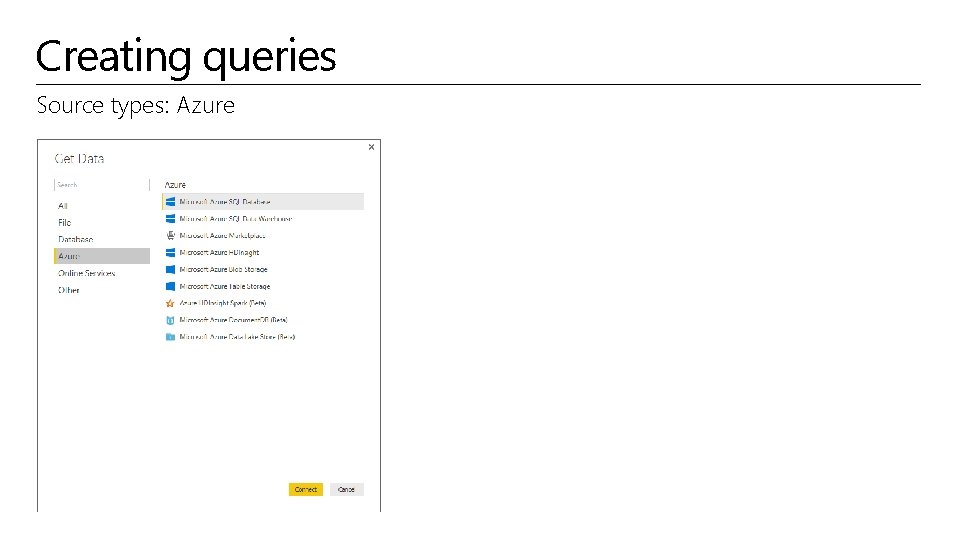Select the All category
Viewport: 960px width, 540px height.
pyautogui.click(x=62, y=206)
